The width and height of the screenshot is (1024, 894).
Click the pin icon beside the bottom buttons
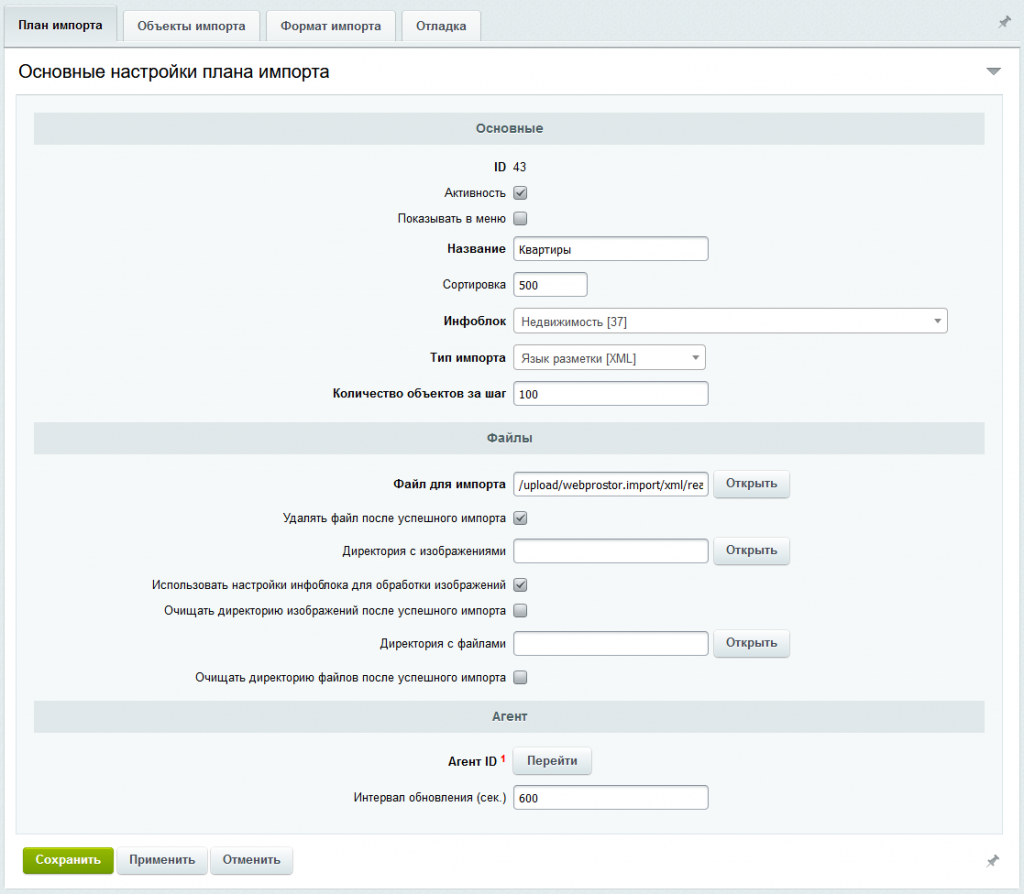[993, 861]
